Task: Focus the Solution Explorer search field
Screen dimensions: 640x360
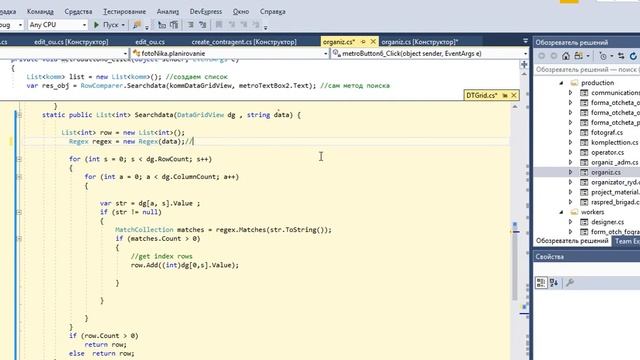Action: 587,70
